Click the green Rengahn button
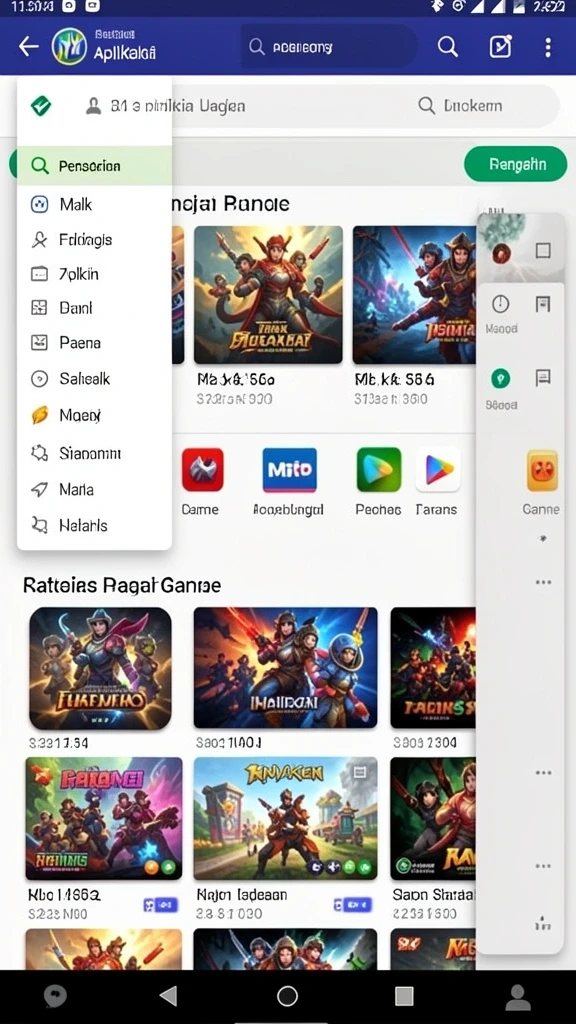This screenshot has height=1024, width=576. (515, 164)
